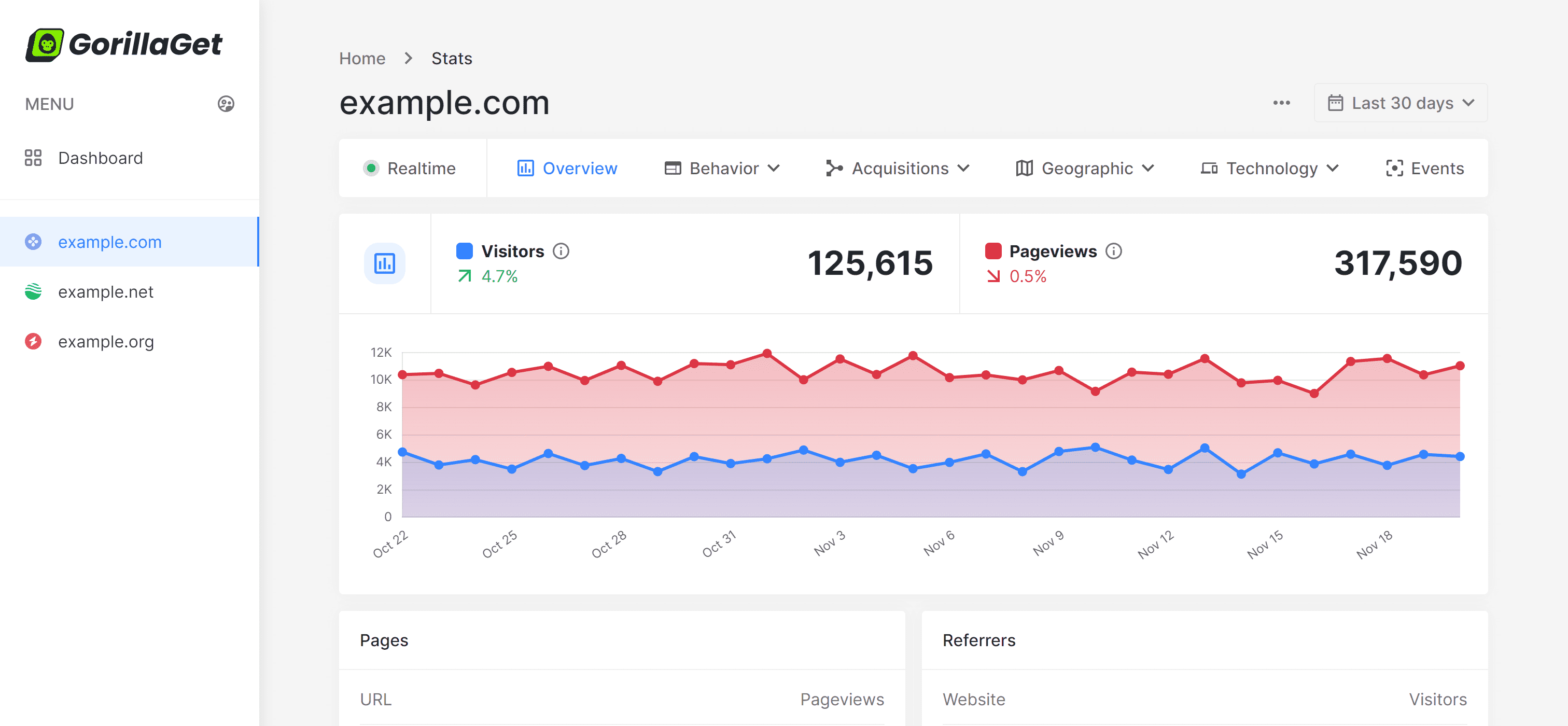Click the Pages card title
Viewport: 1568px width, 726px height.
point(384,640)
